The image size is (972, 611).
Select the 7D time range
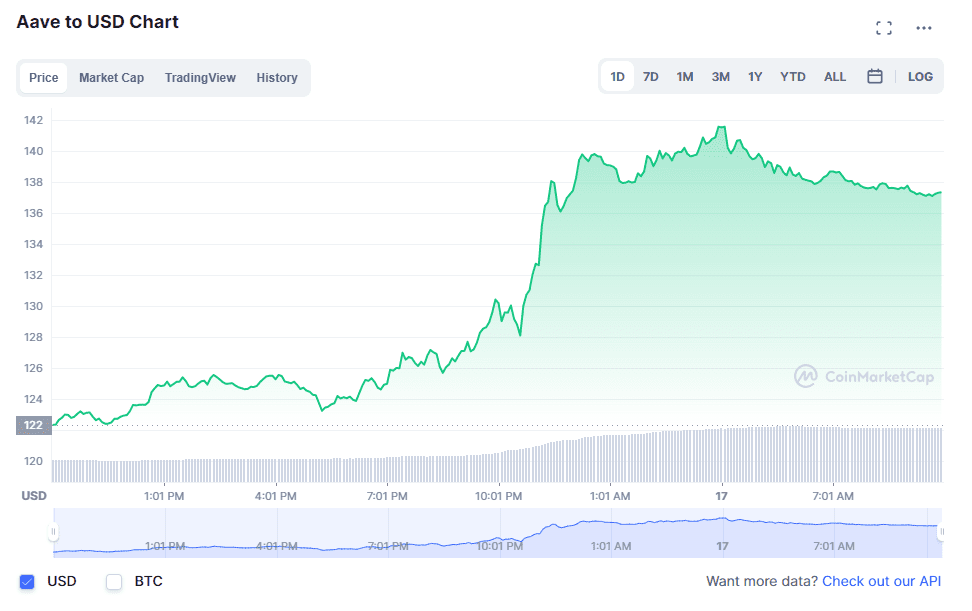click(x=651, y=76)
